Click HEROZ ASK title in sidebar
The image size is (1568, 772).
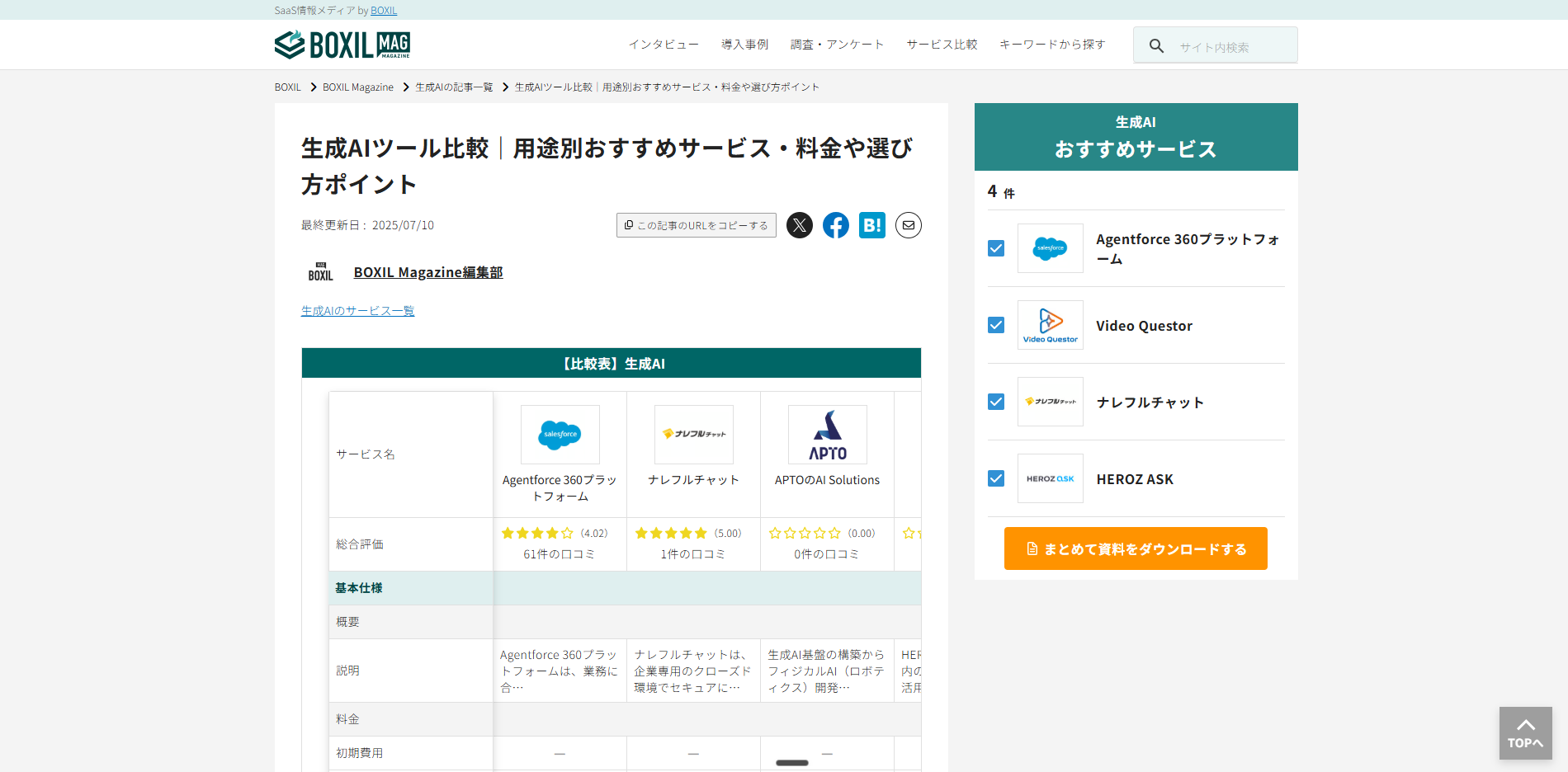pos(1135,479)
